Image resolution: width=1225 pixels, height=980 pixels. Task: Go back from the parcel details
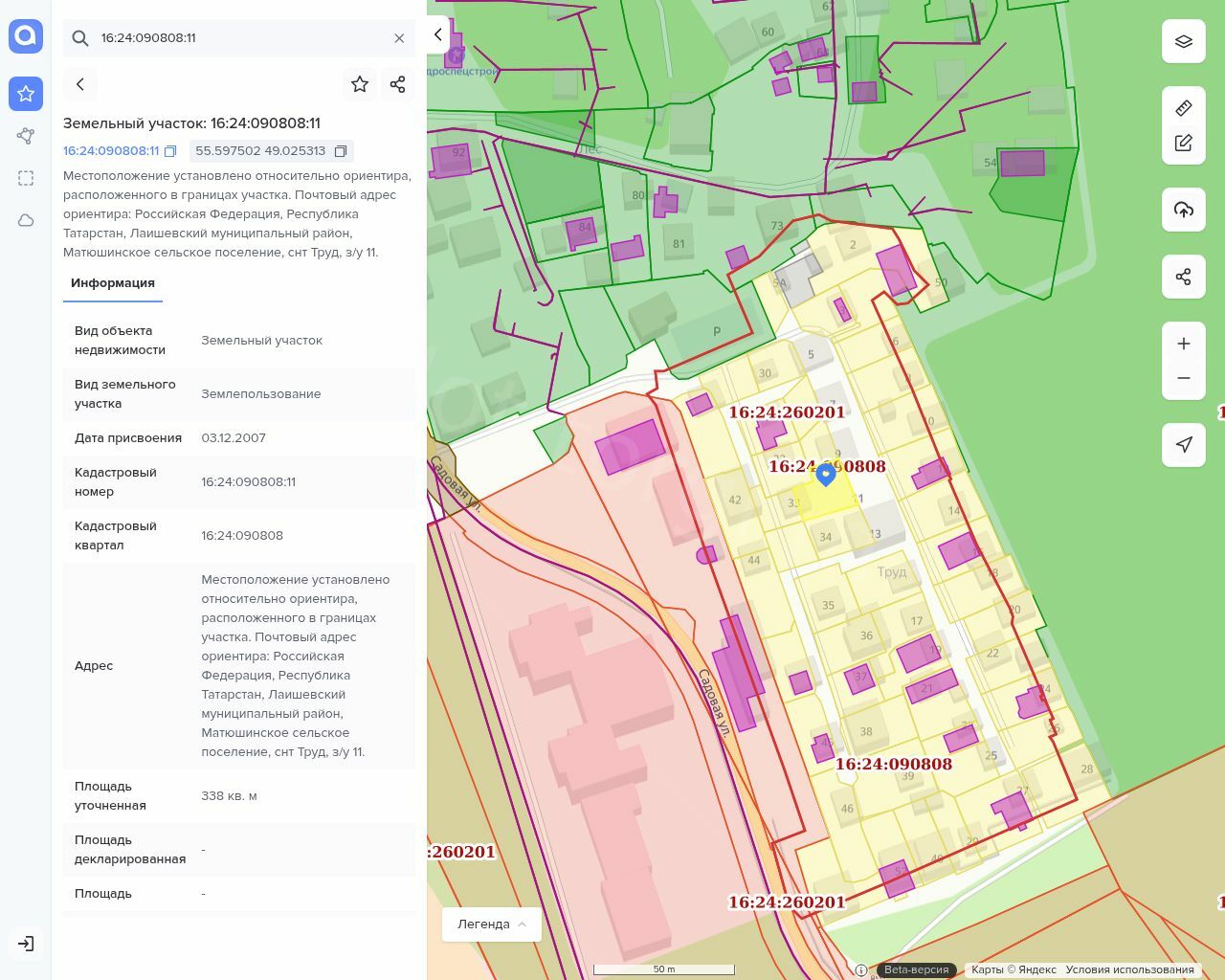tap(80, 84)
